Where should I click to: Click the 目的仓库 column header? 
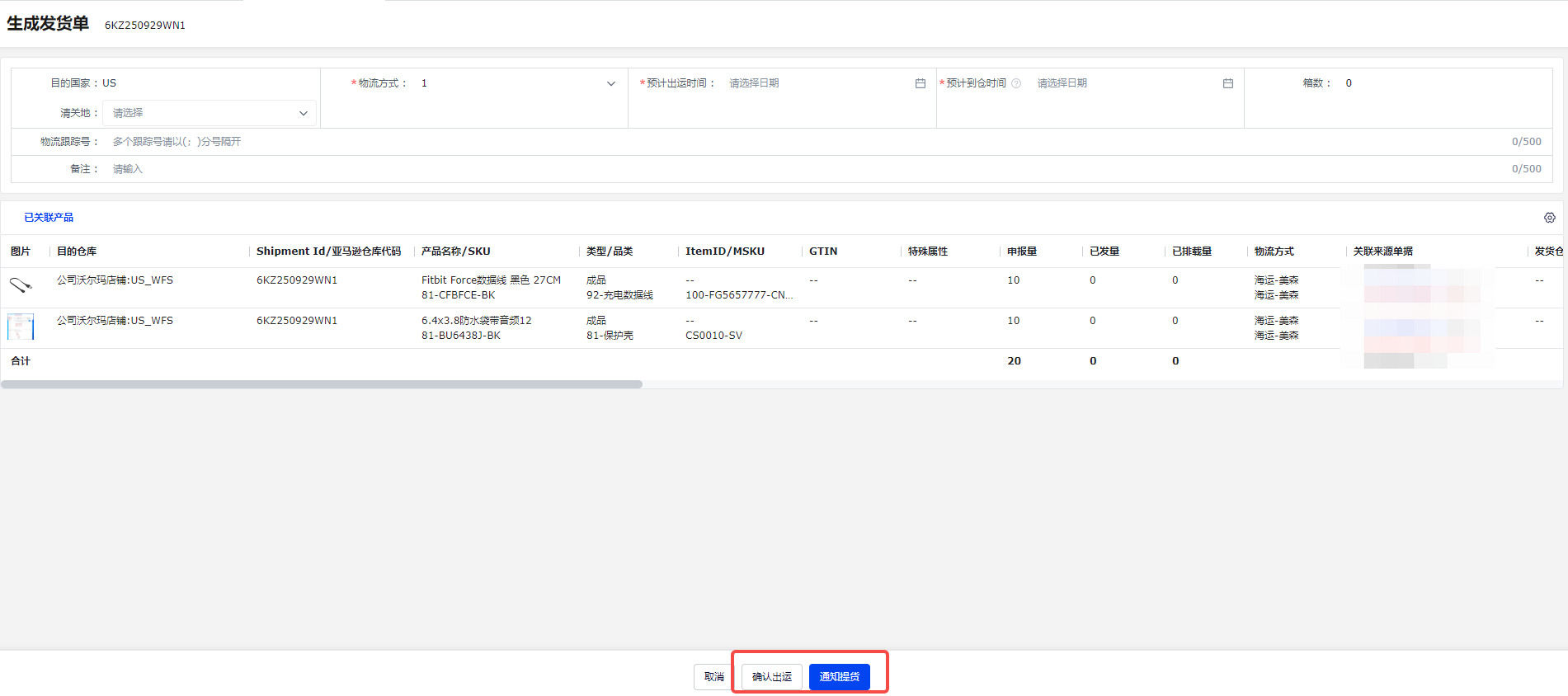pyautogui.click(x=77, y=252)
